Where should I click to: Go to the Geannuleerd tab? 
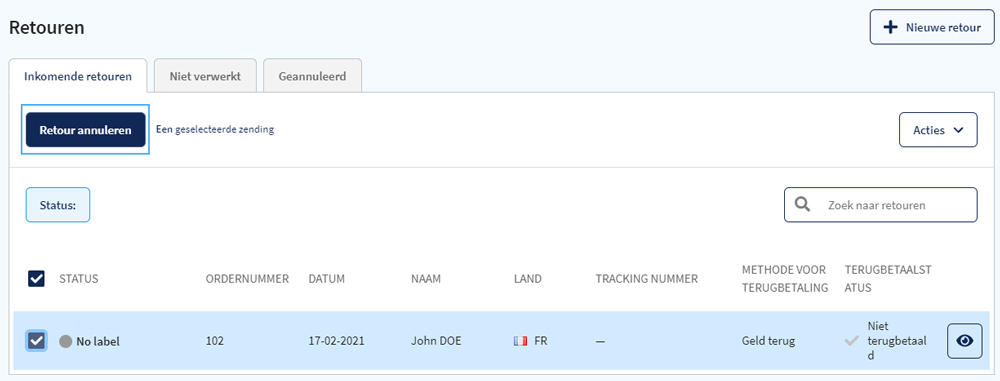[312, 77]
